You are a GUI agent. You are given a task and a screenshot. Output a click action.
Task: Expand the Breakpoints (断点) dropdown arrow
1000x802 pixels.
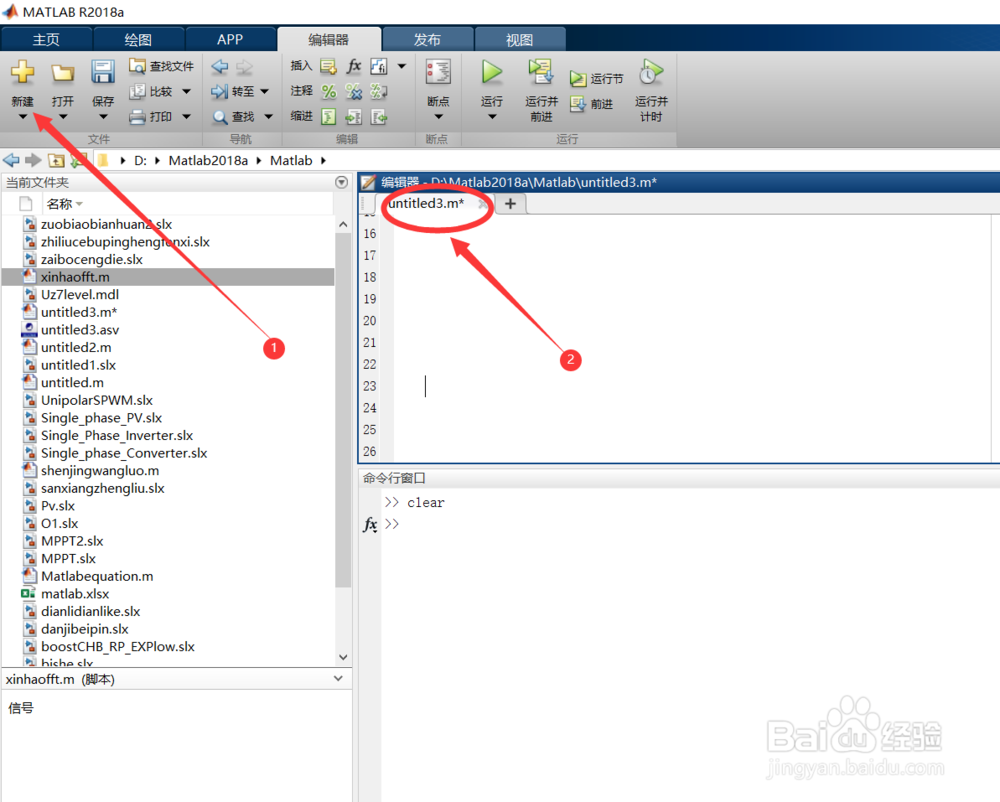438,117
